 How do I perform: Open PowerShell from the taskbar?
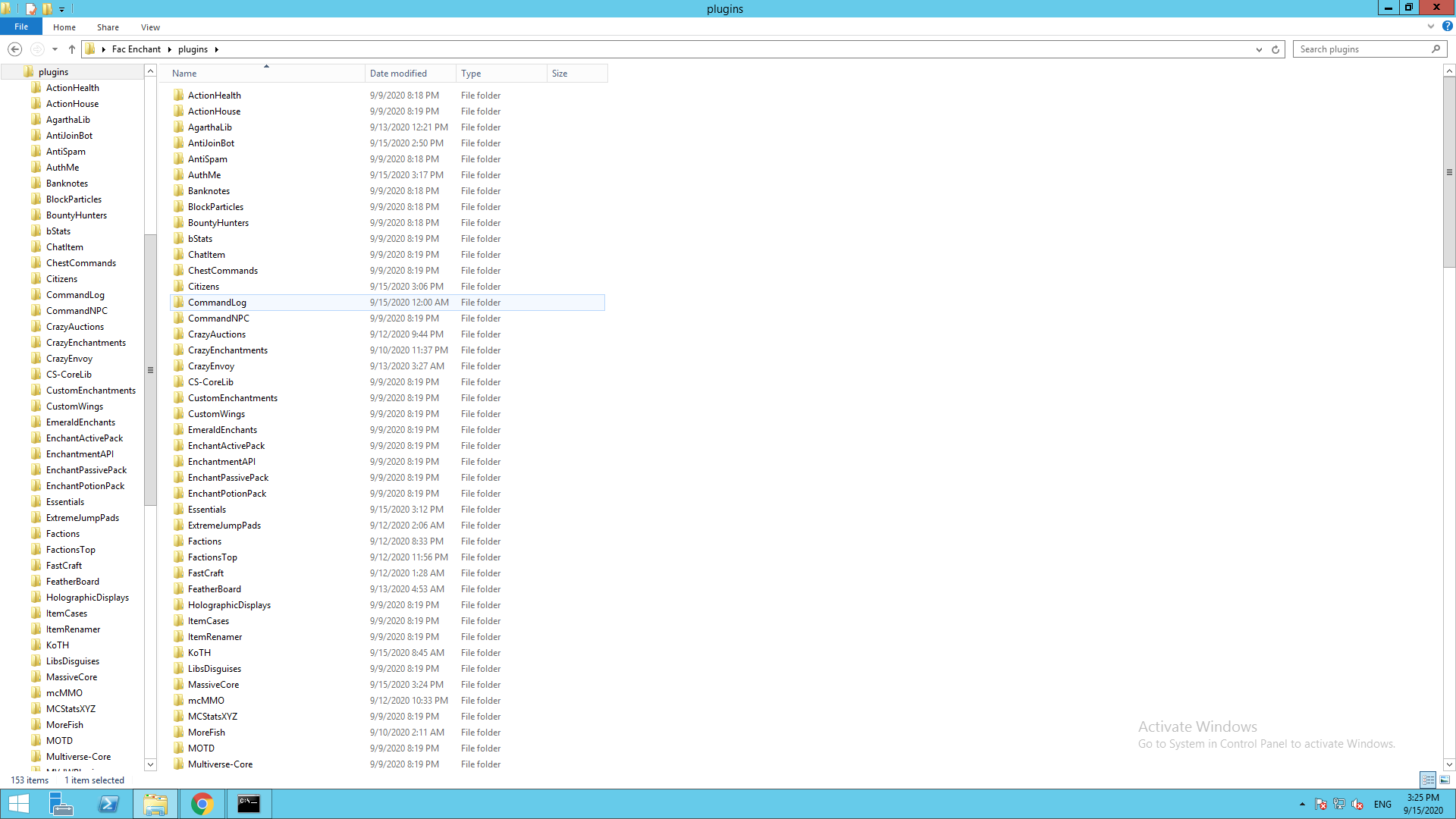click(108, 804)
